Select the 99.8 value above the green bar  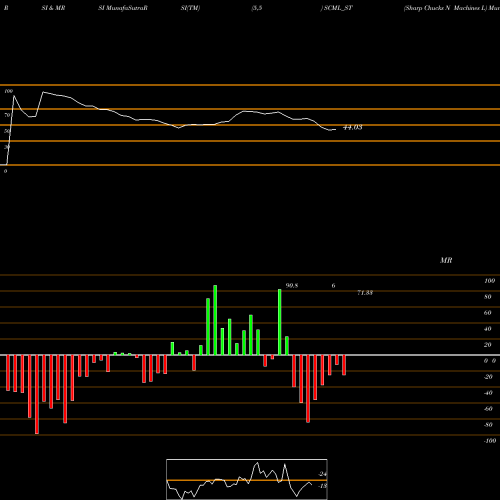click(x=292, y=286)
